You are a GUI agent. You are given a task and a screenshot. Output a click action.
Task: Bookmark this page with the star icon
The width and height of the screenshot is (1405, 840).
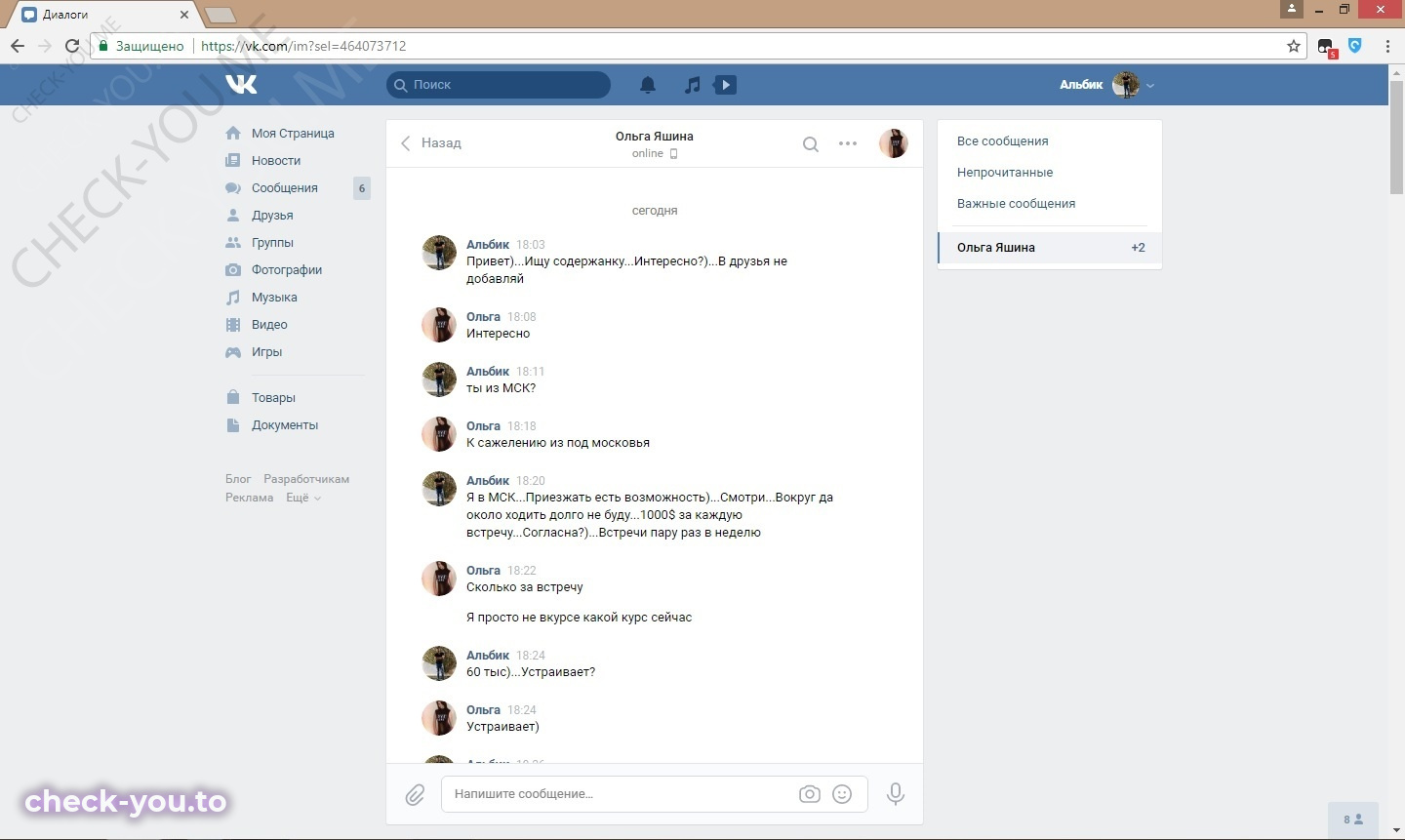coord(1294,46)
